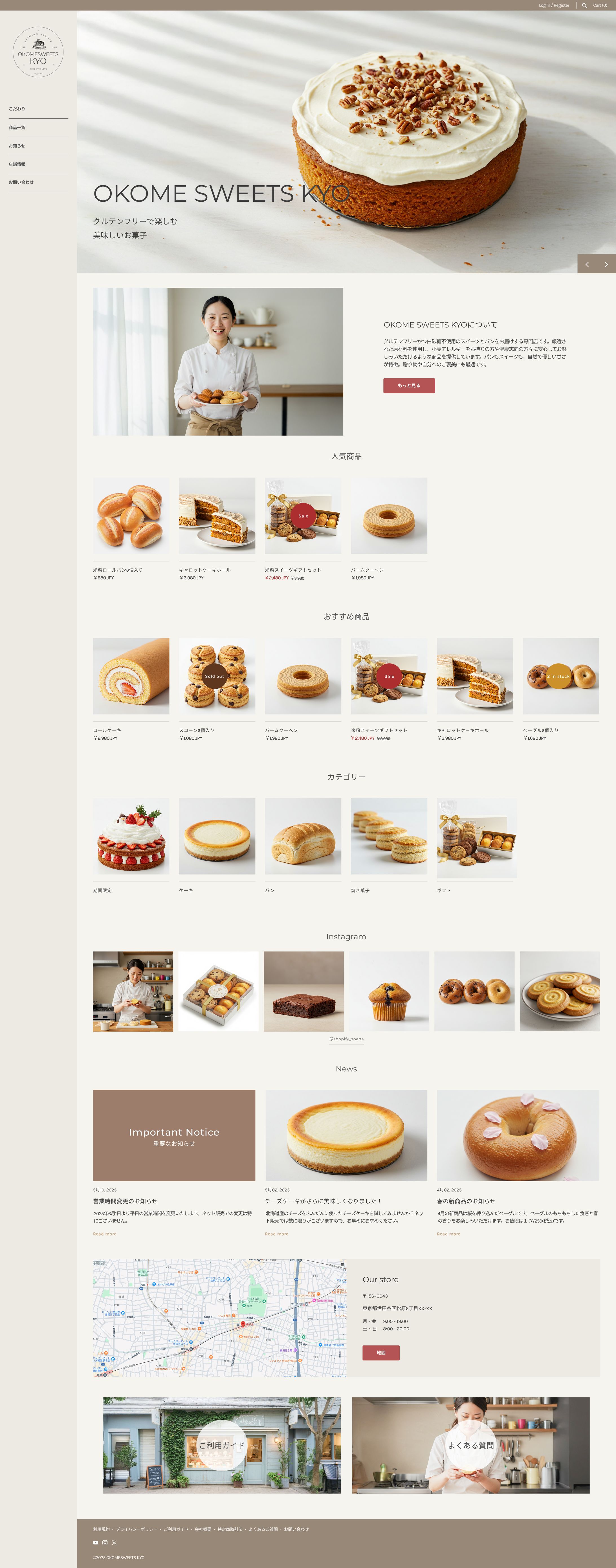Click the ご利用ガイド banner
Viewport: 616px width, 1568px height.
(x=222, y=1445)
